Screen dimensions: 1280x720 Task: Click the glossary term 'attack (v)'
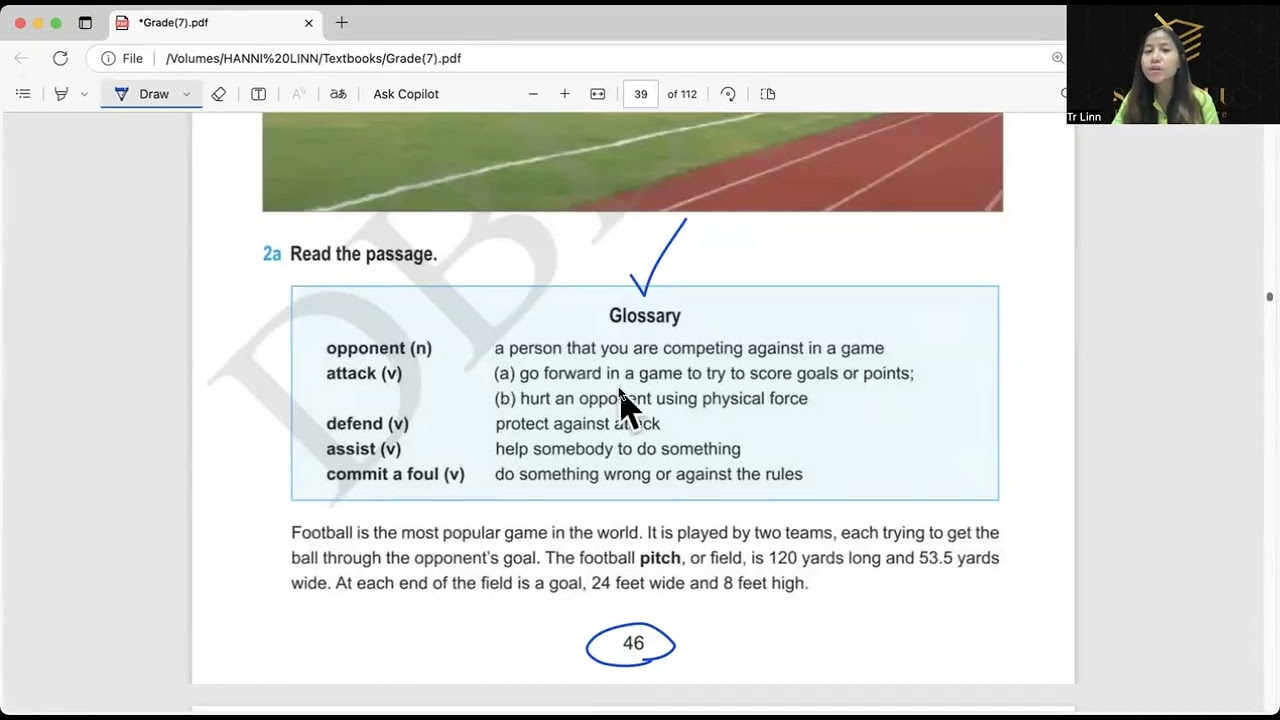pos(364,373)
